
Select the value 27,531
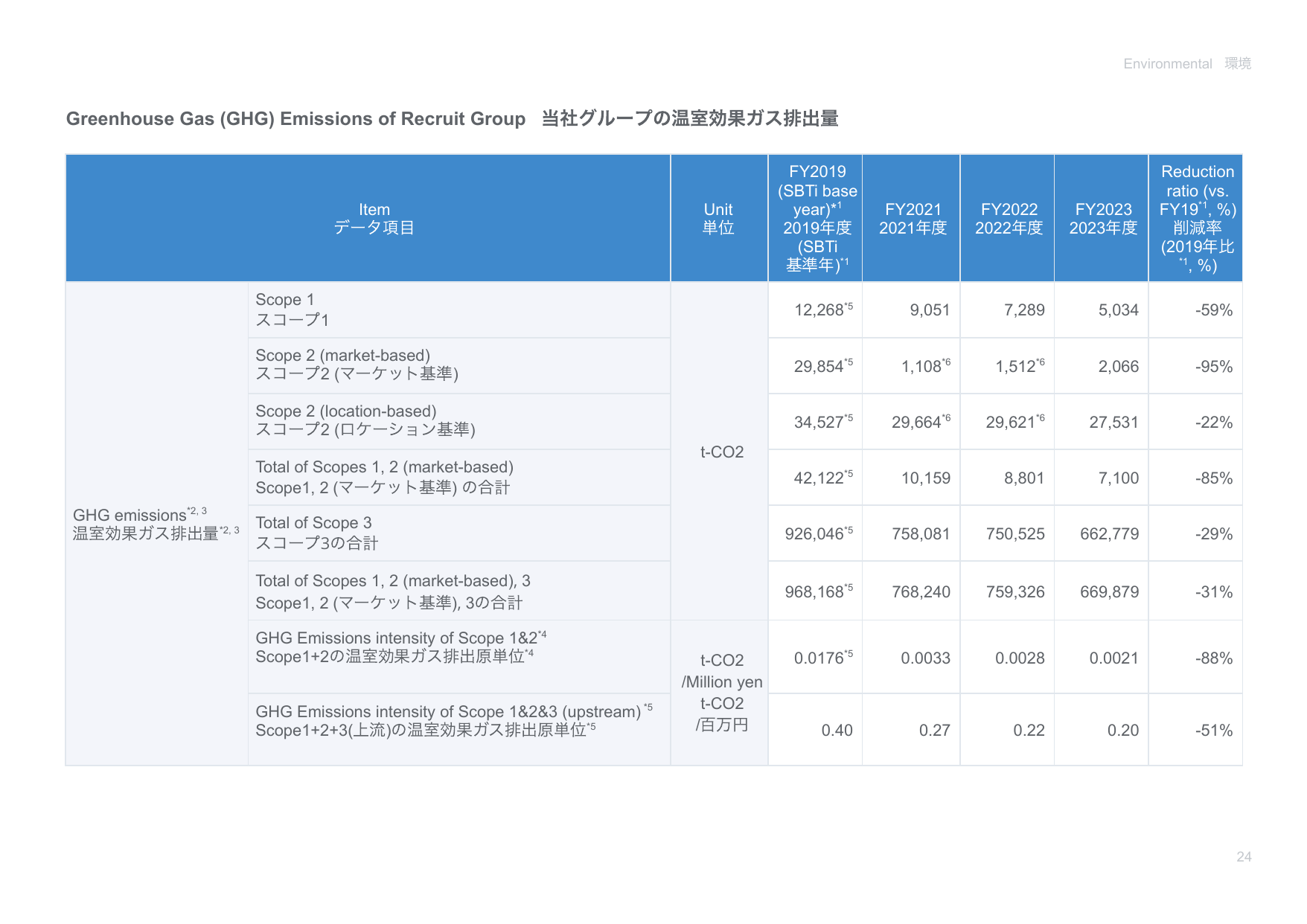[x=1114, y=422]
